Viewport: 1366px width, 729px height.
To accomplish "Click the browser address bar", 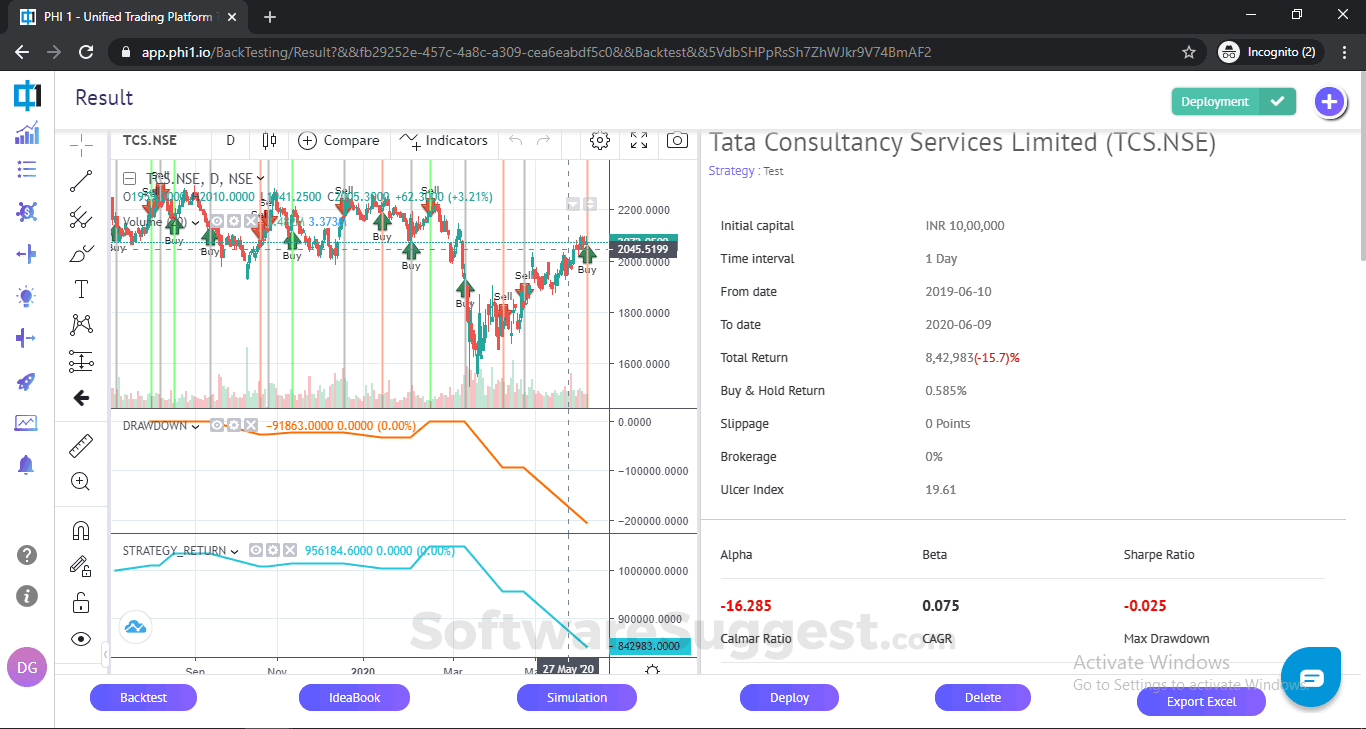I will 500,51.
